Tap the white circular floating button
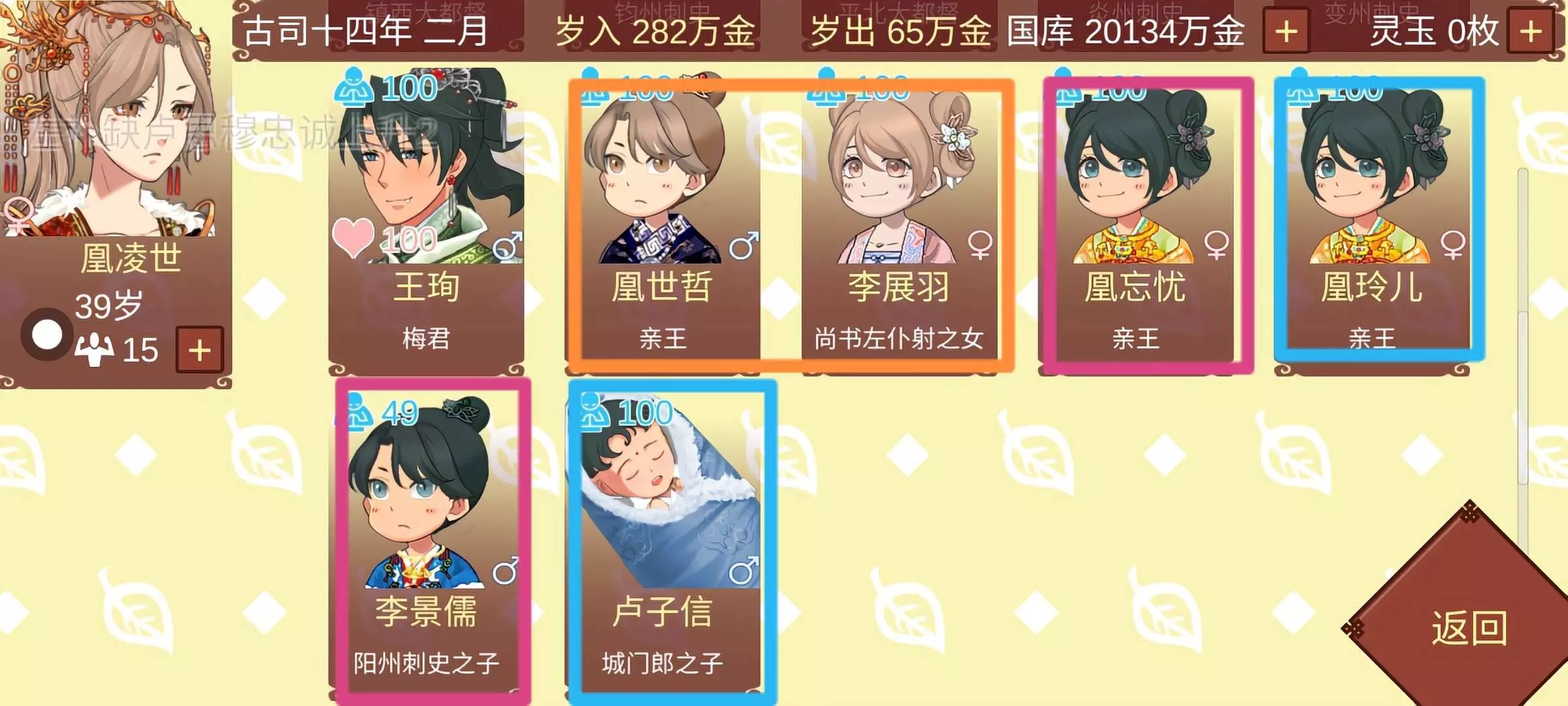The height and width of the screenshot is (706, 1568). pos(47,335)
